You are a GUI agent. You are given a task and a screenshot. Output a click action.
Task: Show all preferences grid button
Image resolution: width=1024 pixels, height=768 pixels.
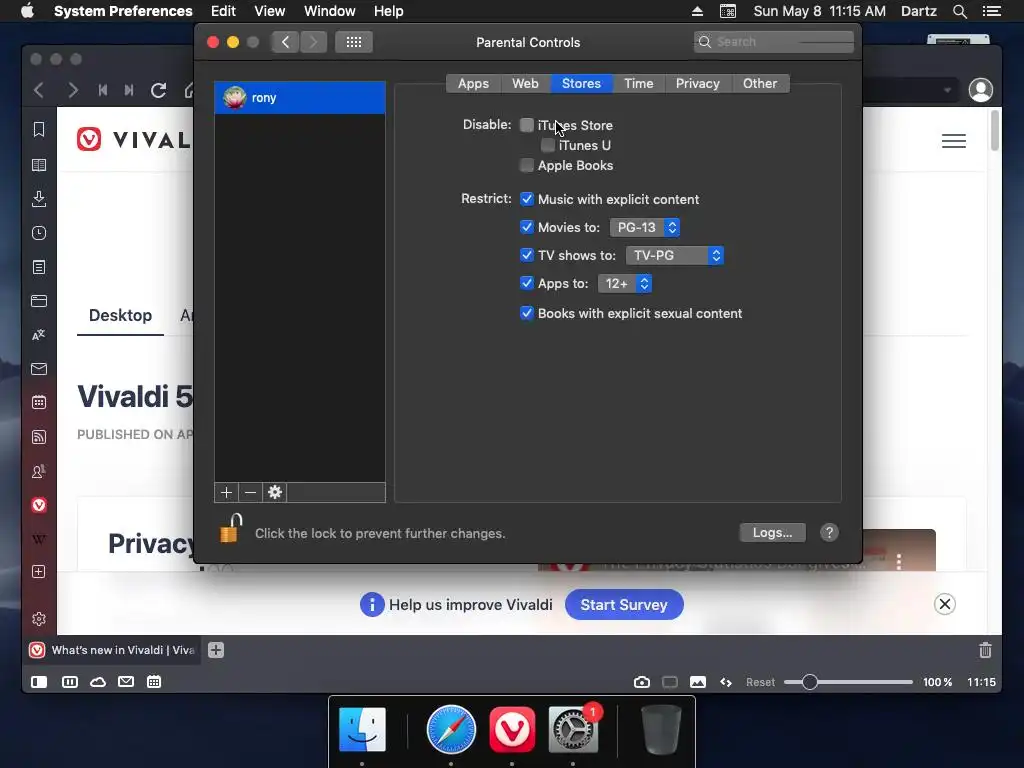(353, 42)
